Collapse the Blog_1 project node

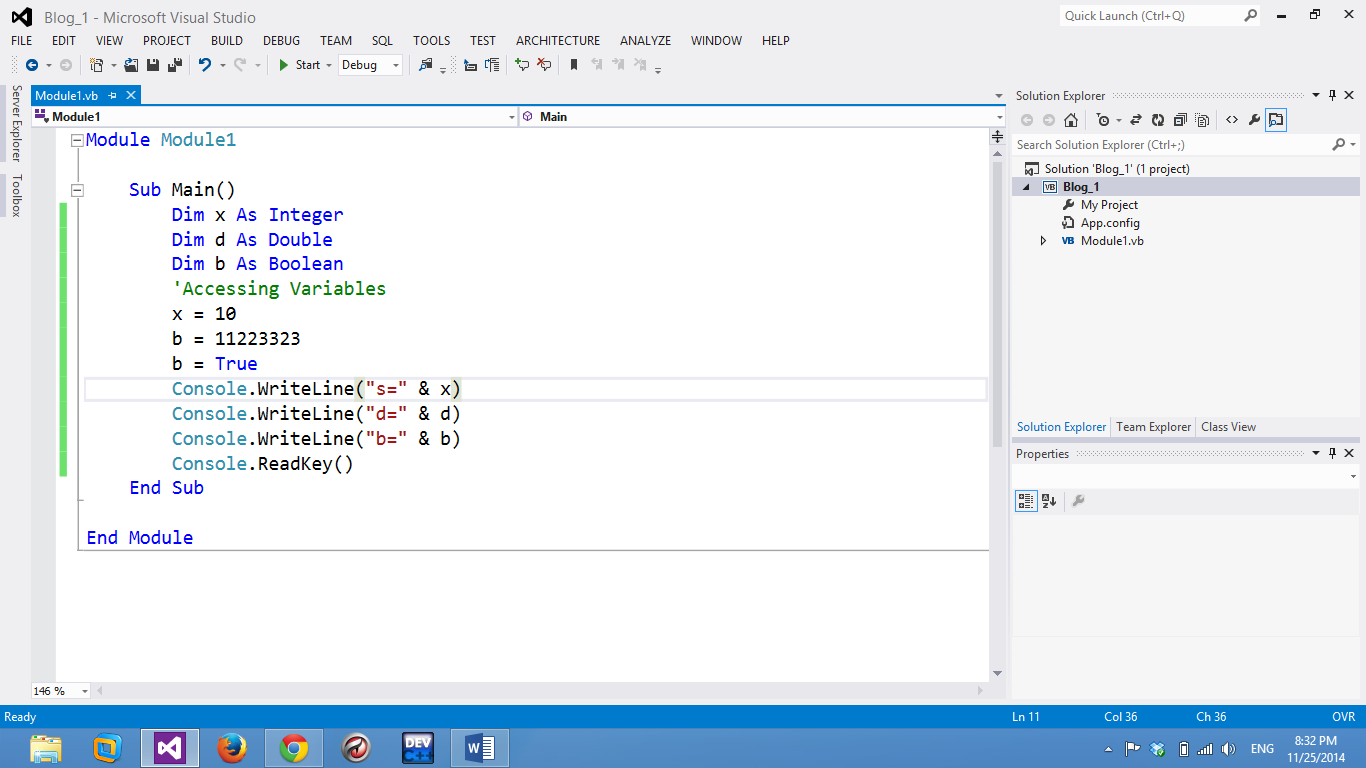pyautogui.click(x=1024, y=186)
